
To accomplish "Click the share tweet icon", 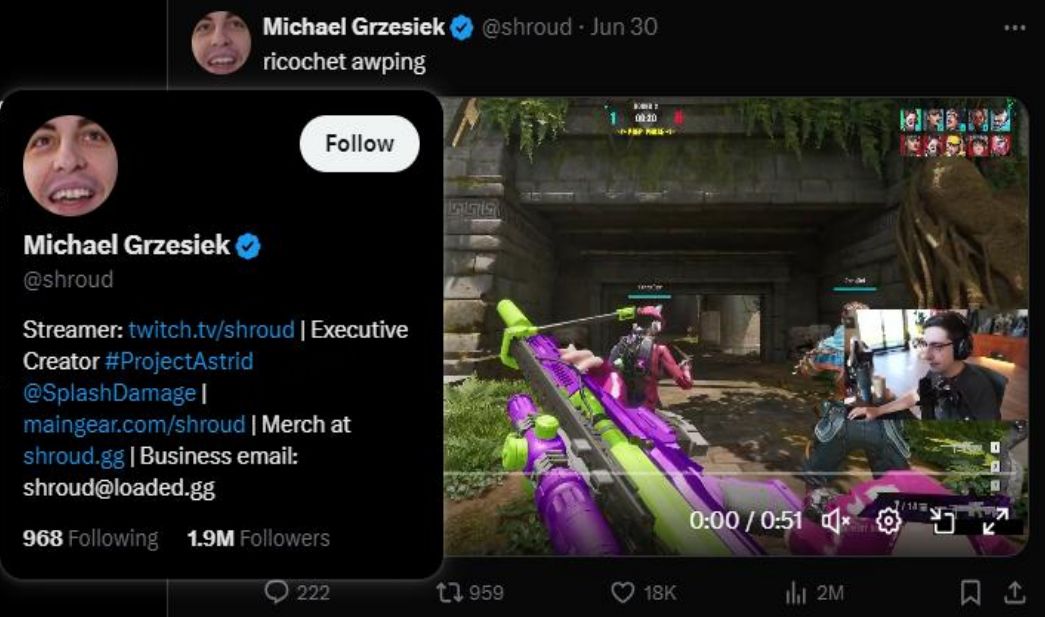I will coord(1014,593).
